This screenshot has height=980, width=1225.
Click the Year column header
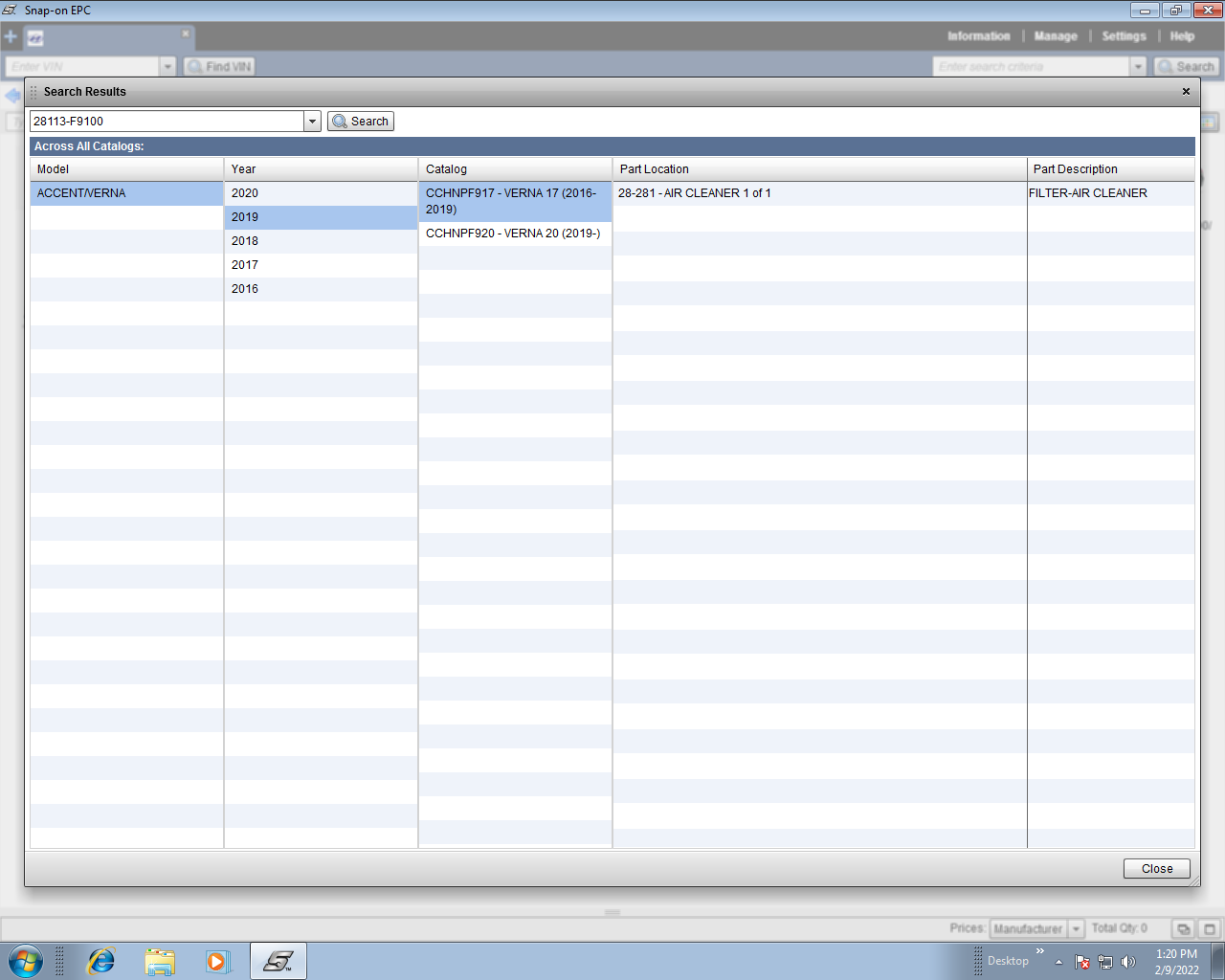(321, 169)
